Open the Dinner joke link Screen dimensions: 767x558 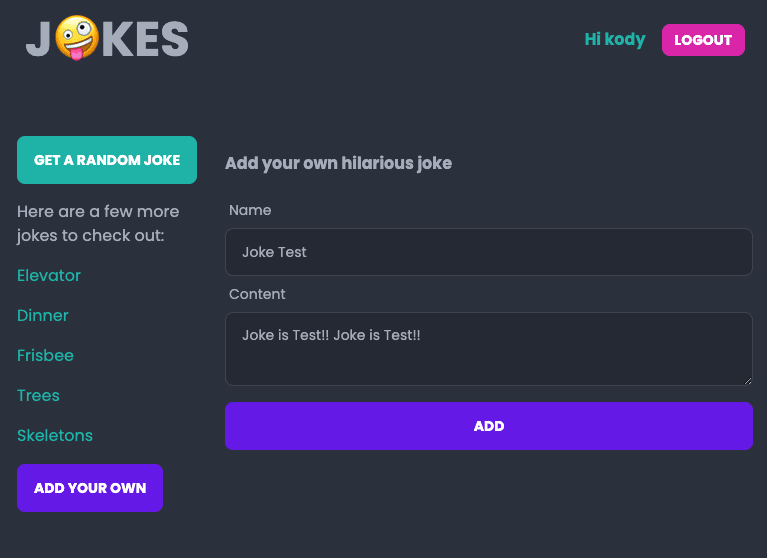pos(43,315)
